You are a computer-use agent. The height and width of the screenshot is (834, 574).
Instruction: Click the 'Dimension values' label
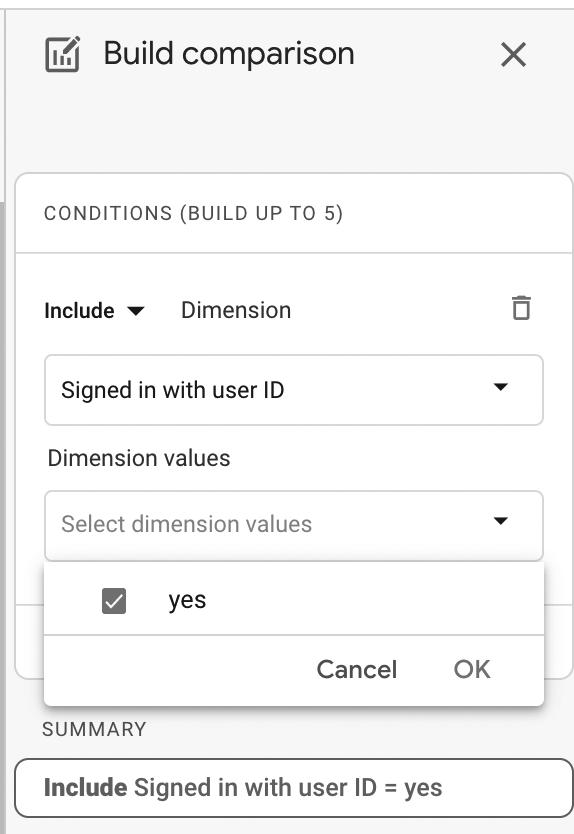click(x=139, y=458)
